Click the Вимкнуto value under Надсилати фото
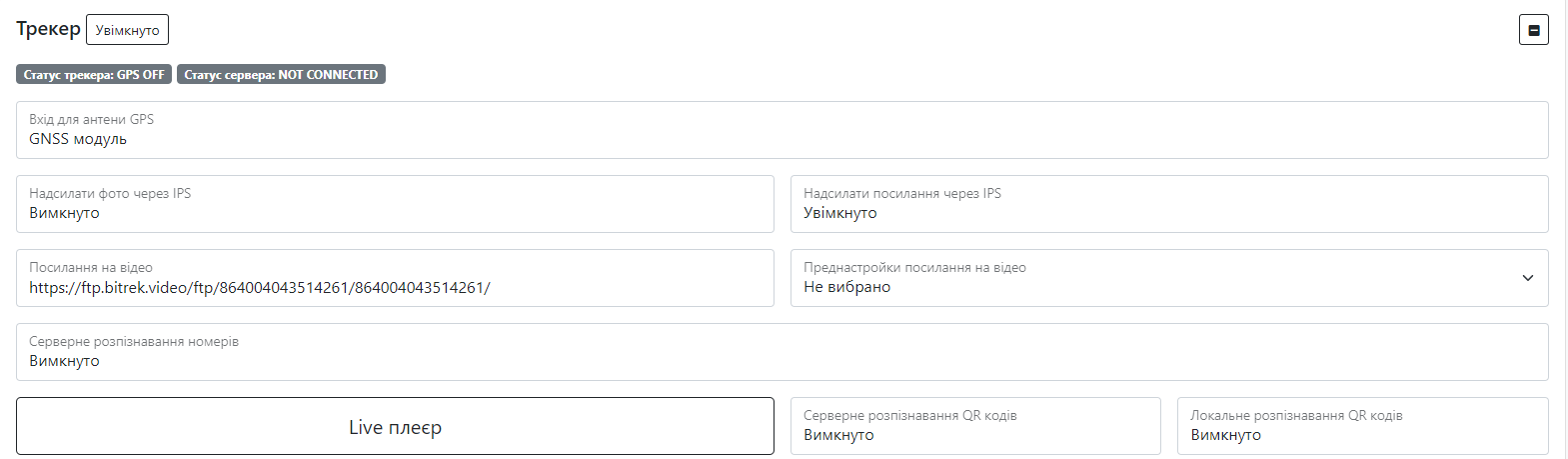 point(64,214)
